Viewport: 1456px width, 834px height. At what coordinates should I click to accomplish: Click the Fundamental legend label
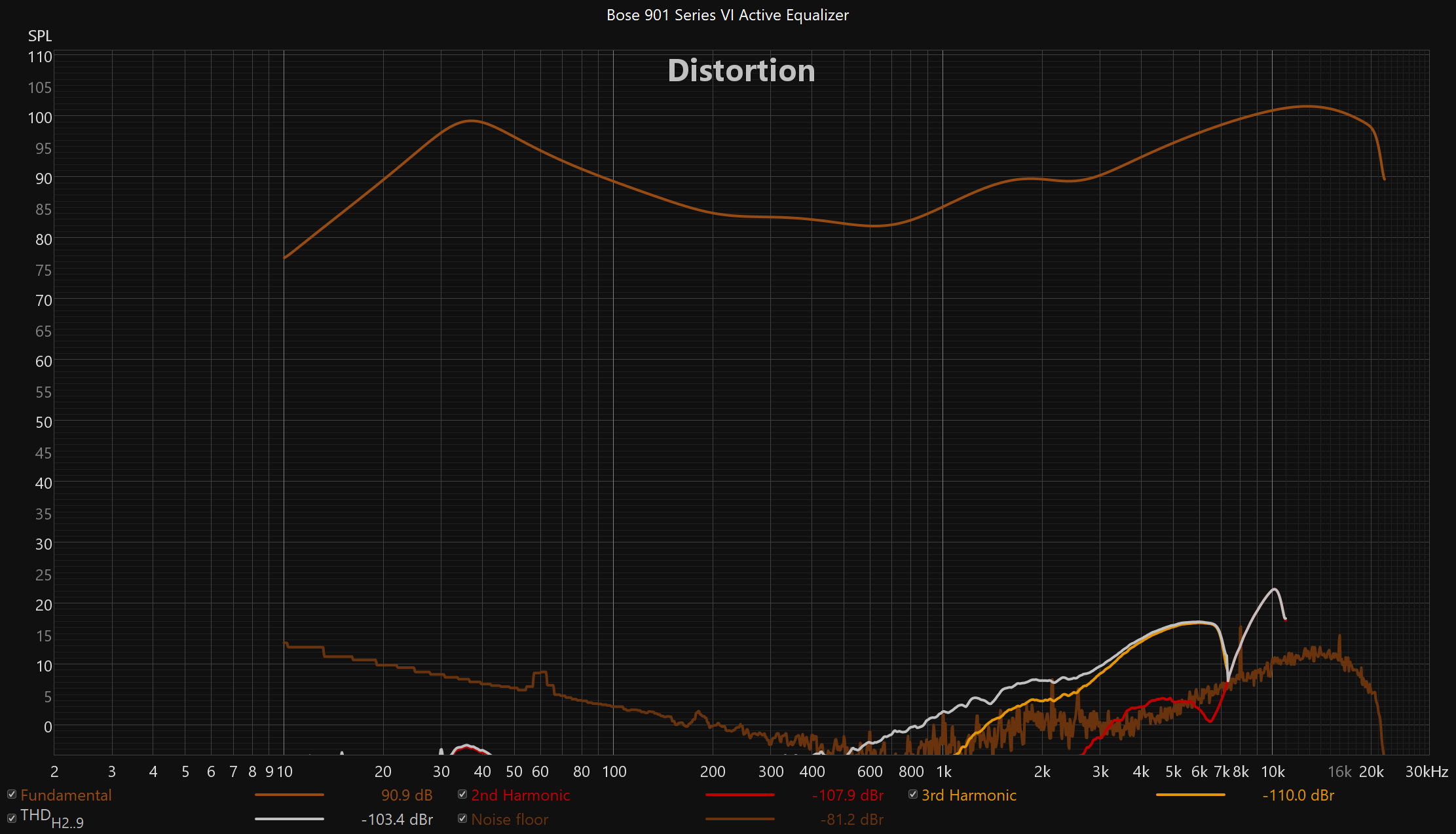point(66,795)
